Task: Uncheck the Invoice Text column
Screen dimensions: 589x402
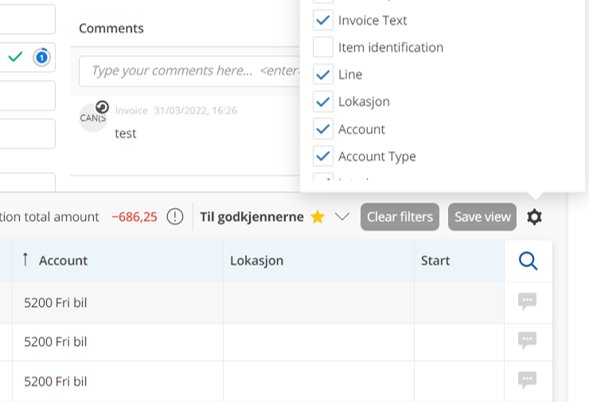Action: [323, 20]
